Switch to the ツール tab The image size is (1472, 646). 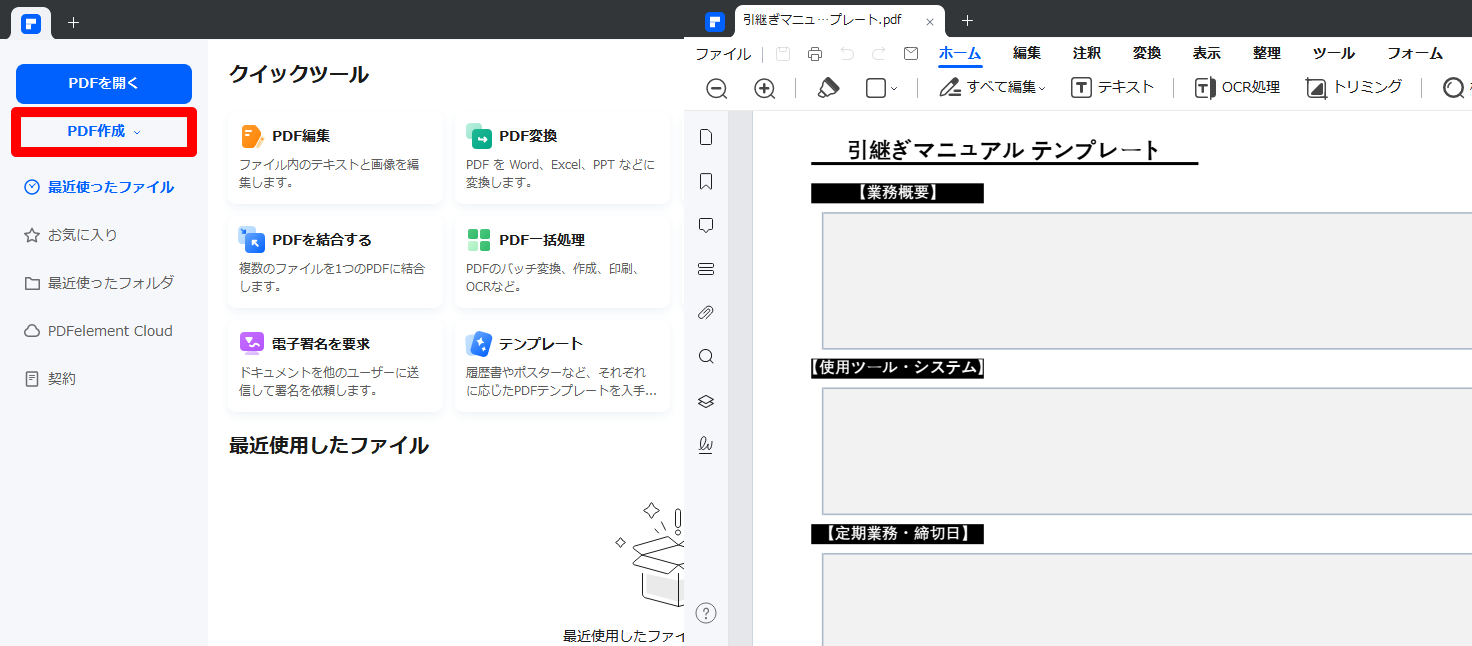click(x=1334, y=54)
